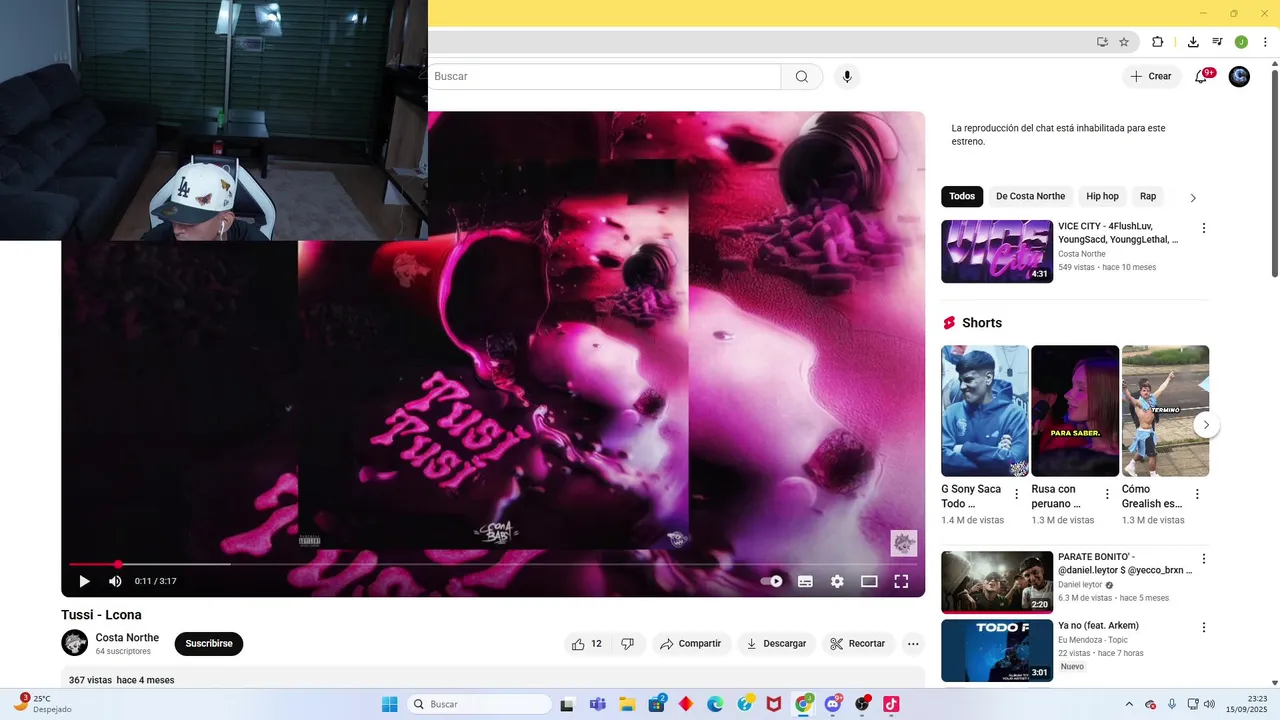Click the Compartir button
The image size is (1280, 720).
tap(690, 644)
